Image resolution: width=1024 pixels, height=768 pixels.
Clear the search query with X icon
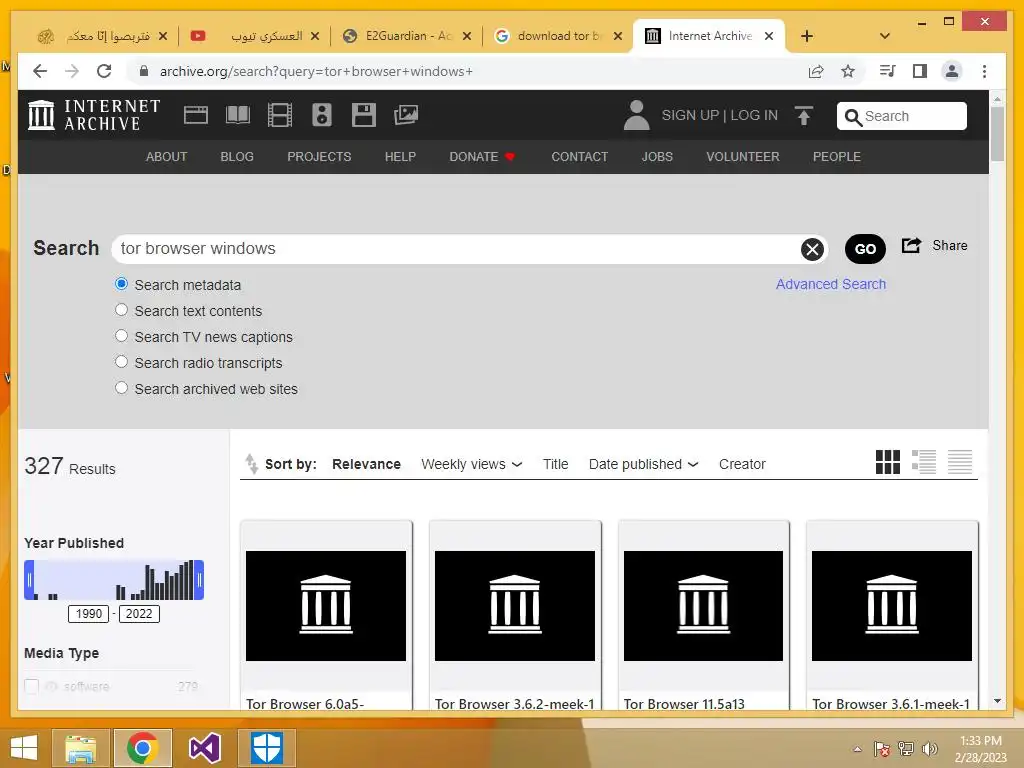[x=812, y=249]
